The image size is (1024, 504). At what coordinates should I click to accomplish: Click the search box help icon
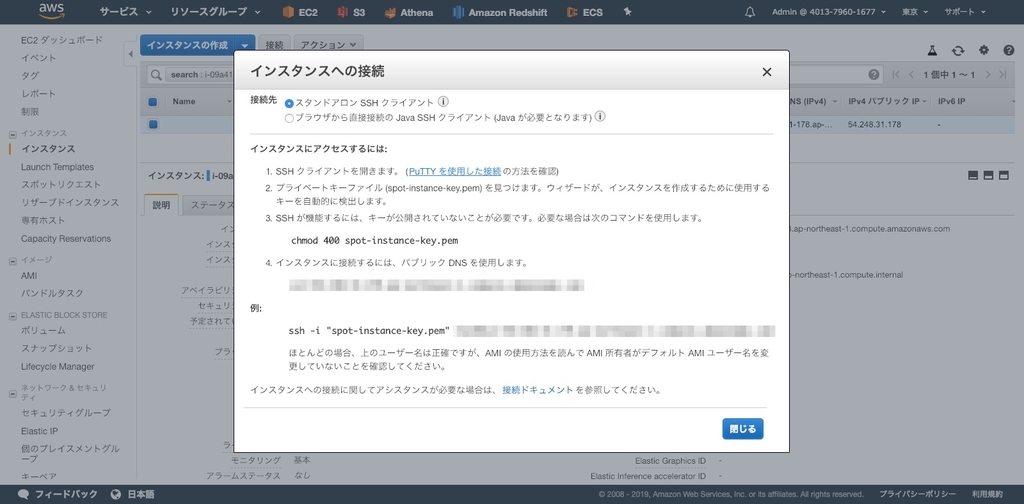874,74
